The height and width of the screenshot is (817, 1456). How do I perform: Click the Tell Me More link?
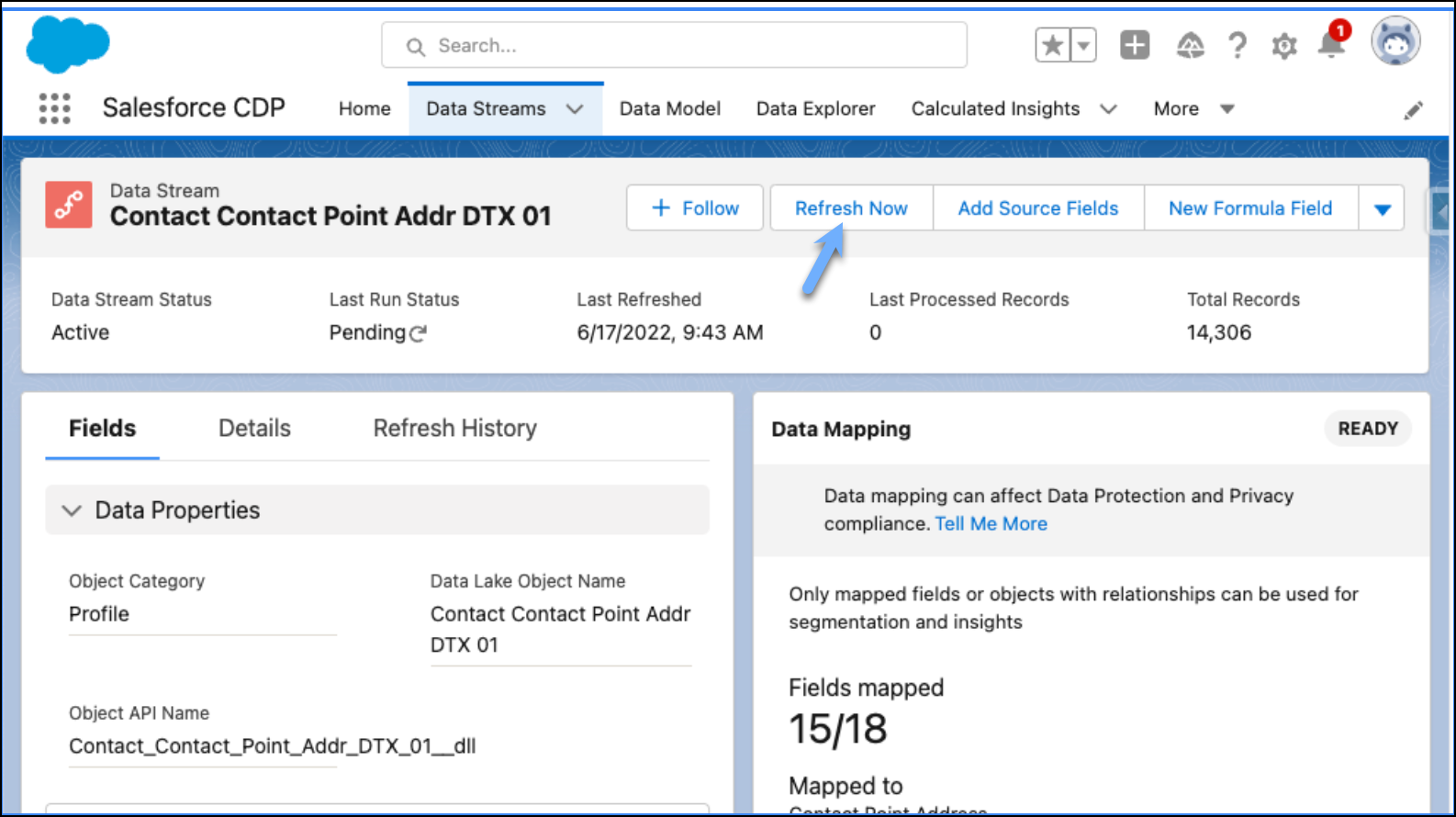pyautogui.click(x=991, y=523)
